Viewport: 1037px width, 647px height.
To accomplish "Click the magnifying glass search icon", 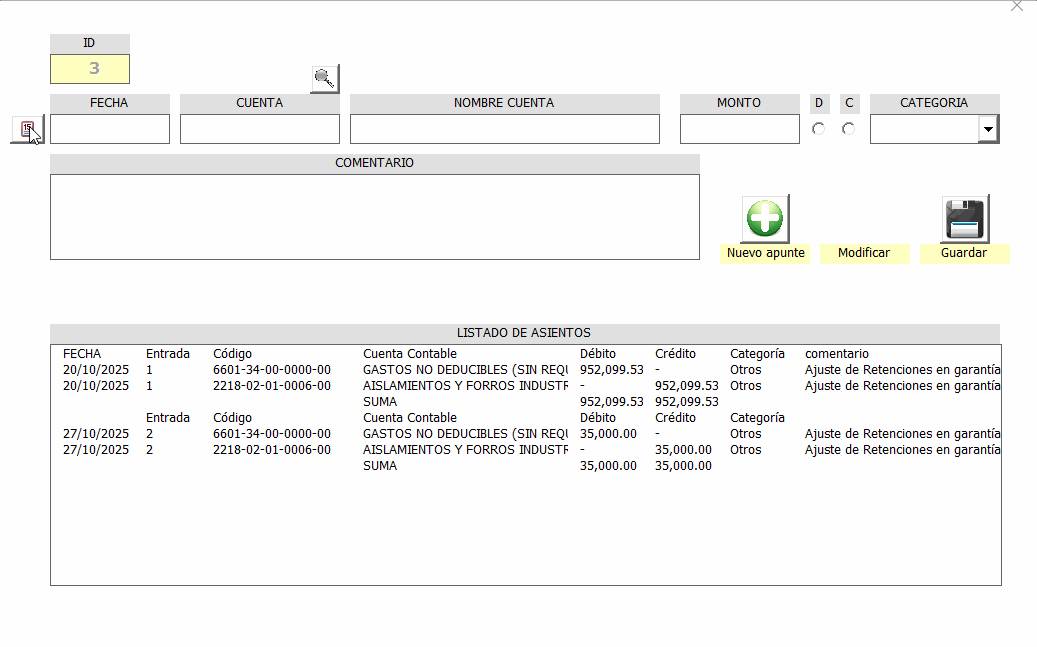I will click(324, 78).
